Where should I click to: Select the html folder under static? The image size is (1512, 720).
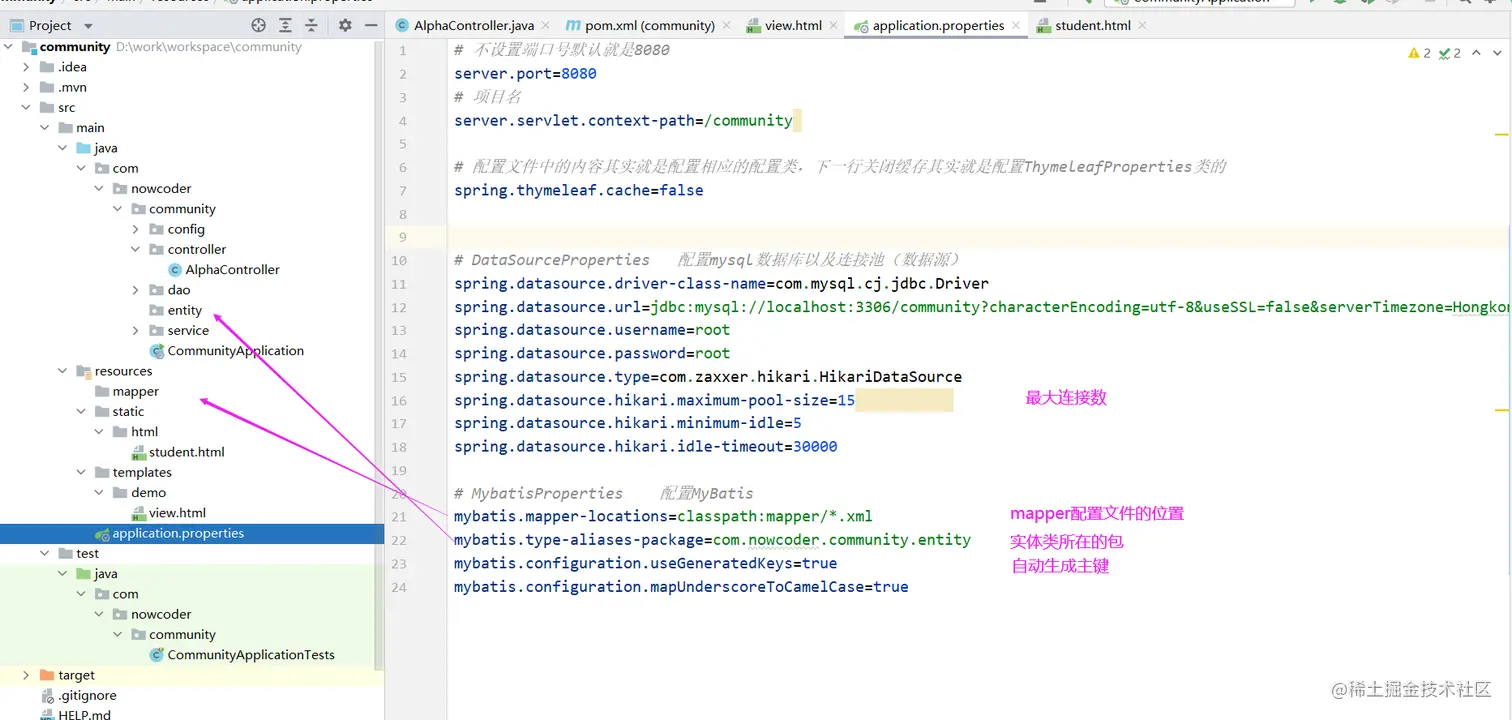coord(144,432)
